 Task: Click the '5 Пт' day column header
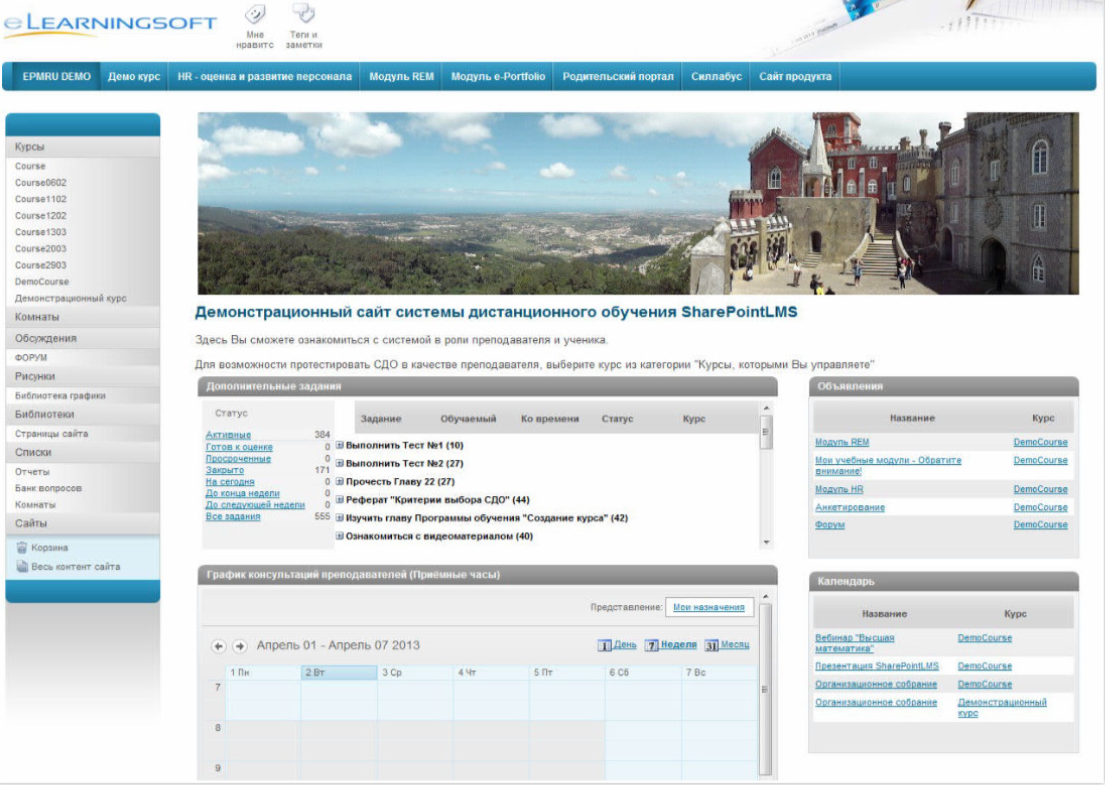pos(567,673)
